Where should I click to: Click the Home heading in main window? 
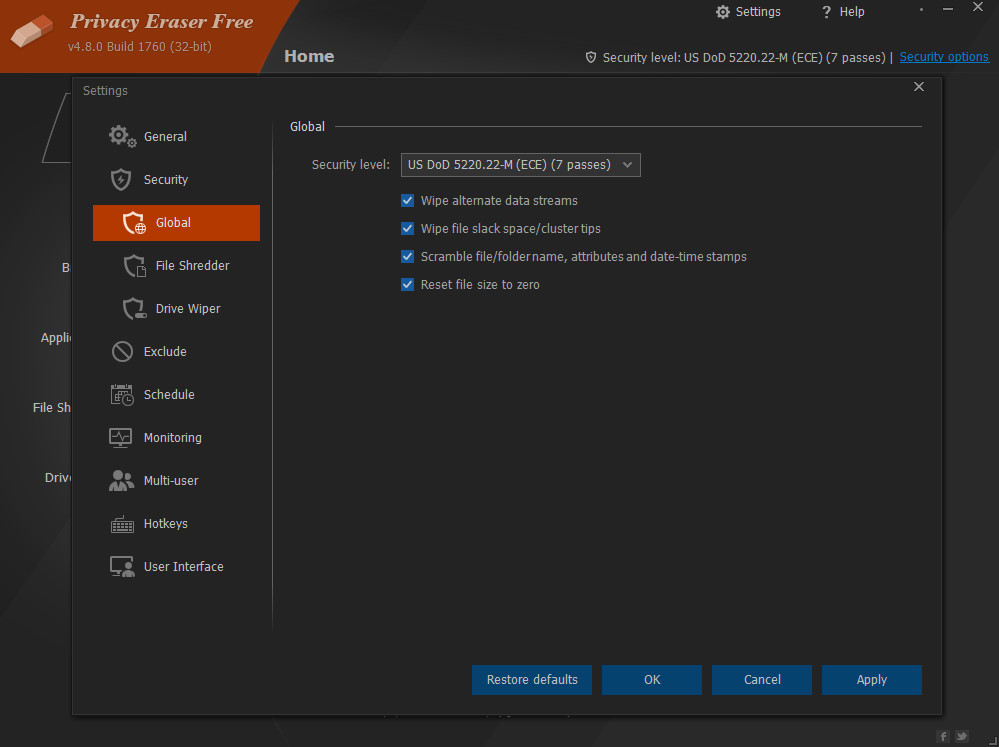pyautogui.click(x=309, y=56)
